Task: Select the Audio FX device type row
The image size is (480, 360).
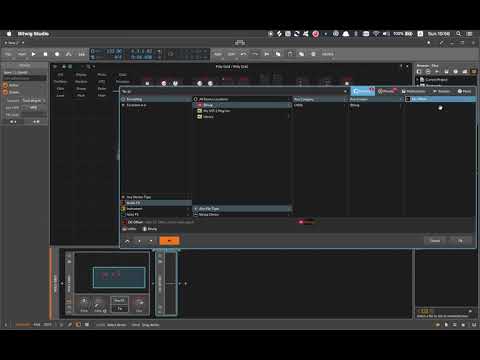Action: (x=156, y=203)
